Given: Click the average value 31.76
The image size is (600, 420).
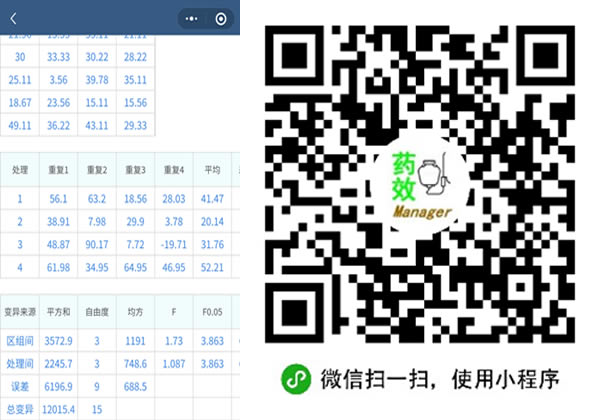Looking at the screenshot, I should pyautogui.click(x=212, y=245).
